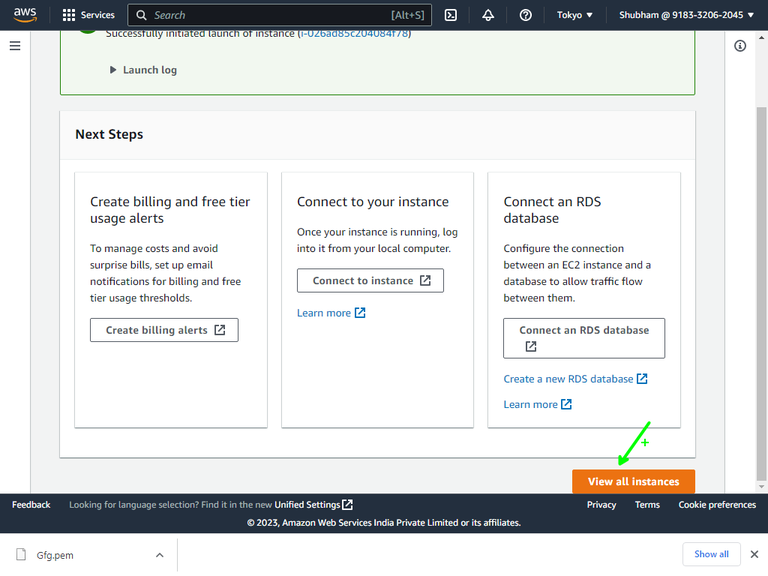This screenshot has height=576, width=768.
Task: Open the AWS home logo
Action: pos(25,15)
